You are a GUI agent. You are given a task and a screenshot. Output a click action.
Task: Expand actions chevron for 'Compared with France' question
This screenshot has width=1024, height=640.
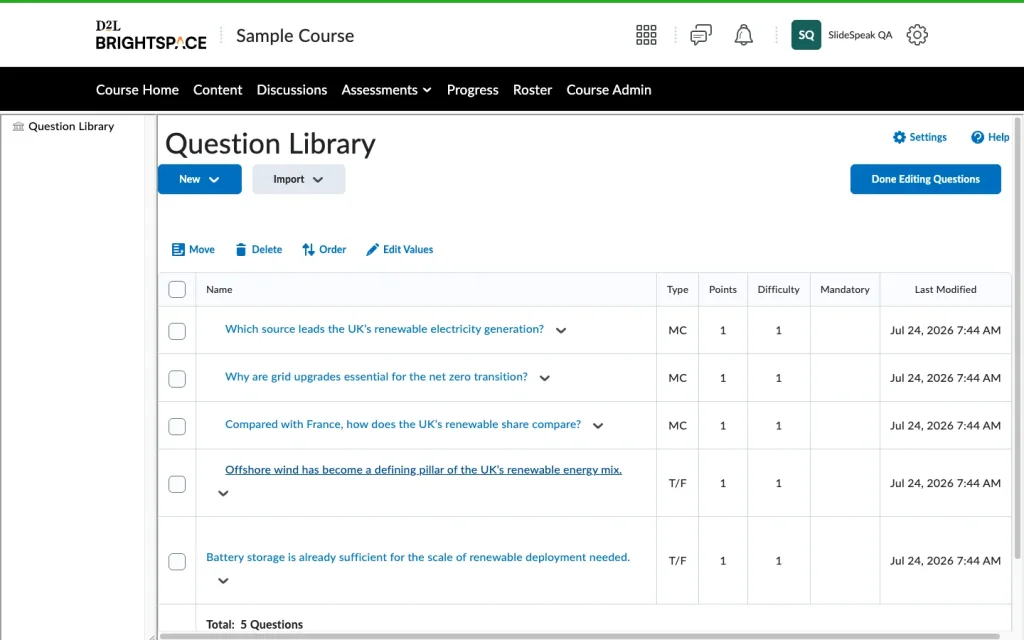click(x=598, y=426)
